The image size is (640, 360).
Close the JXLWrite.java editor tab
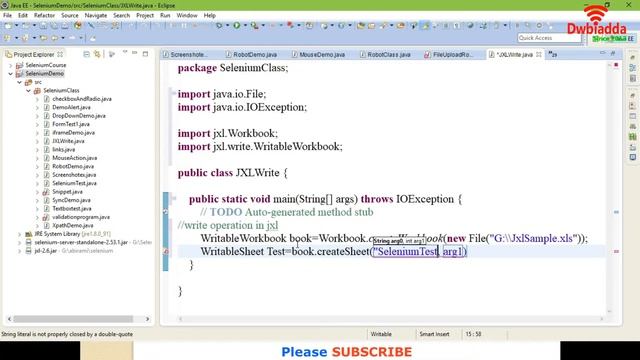pyautogui.click(x=539, y=54)
